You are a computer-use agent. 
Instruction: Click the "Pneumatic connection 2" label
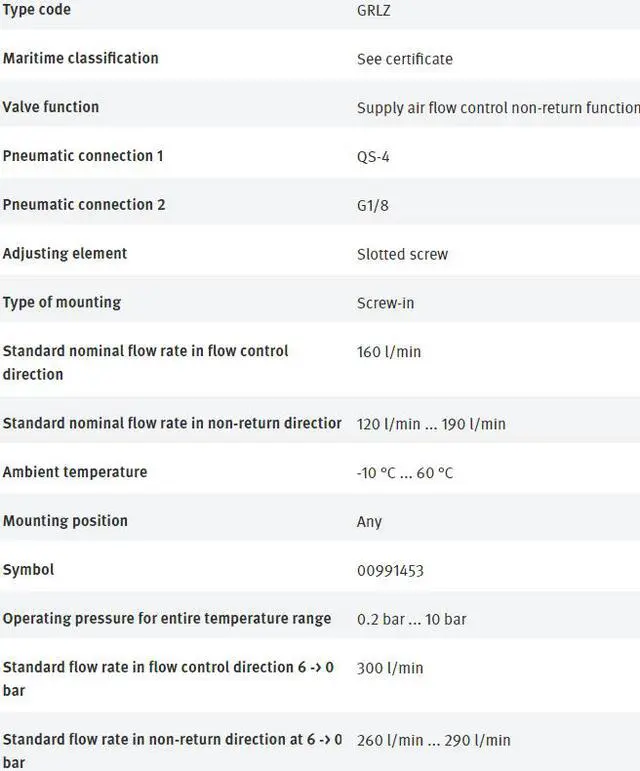[x=84, y=205]
